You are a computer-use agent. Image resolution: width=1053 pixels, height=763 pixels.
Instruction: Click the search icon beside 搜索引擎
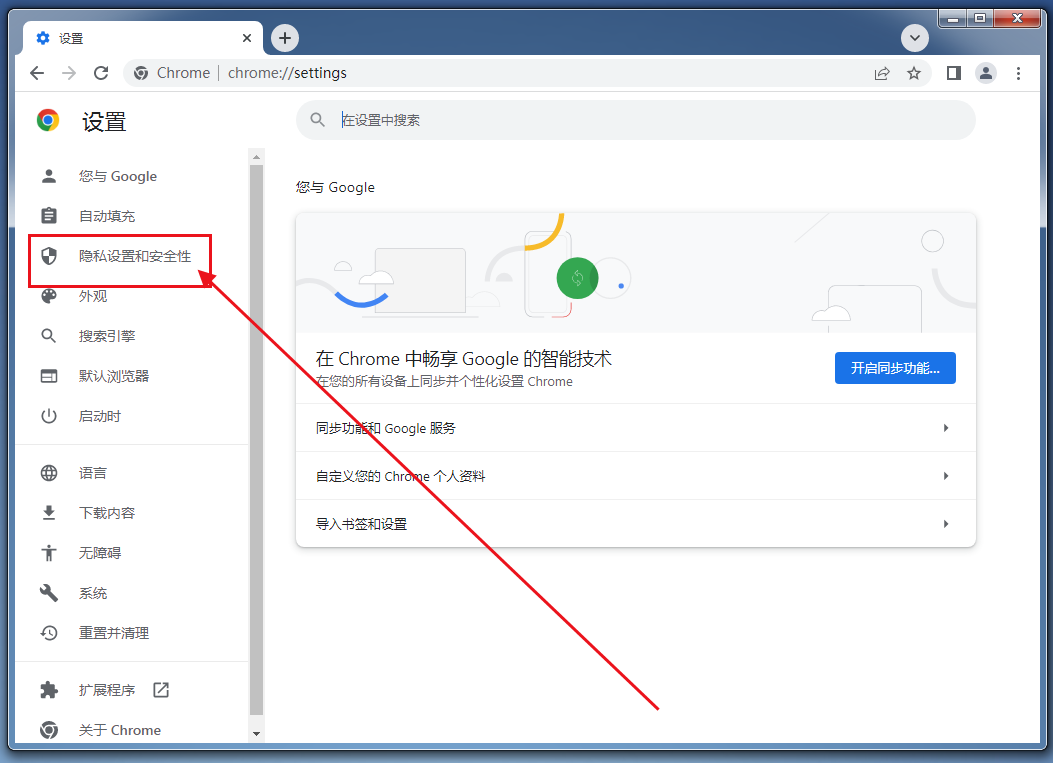(x=49, y=336)
